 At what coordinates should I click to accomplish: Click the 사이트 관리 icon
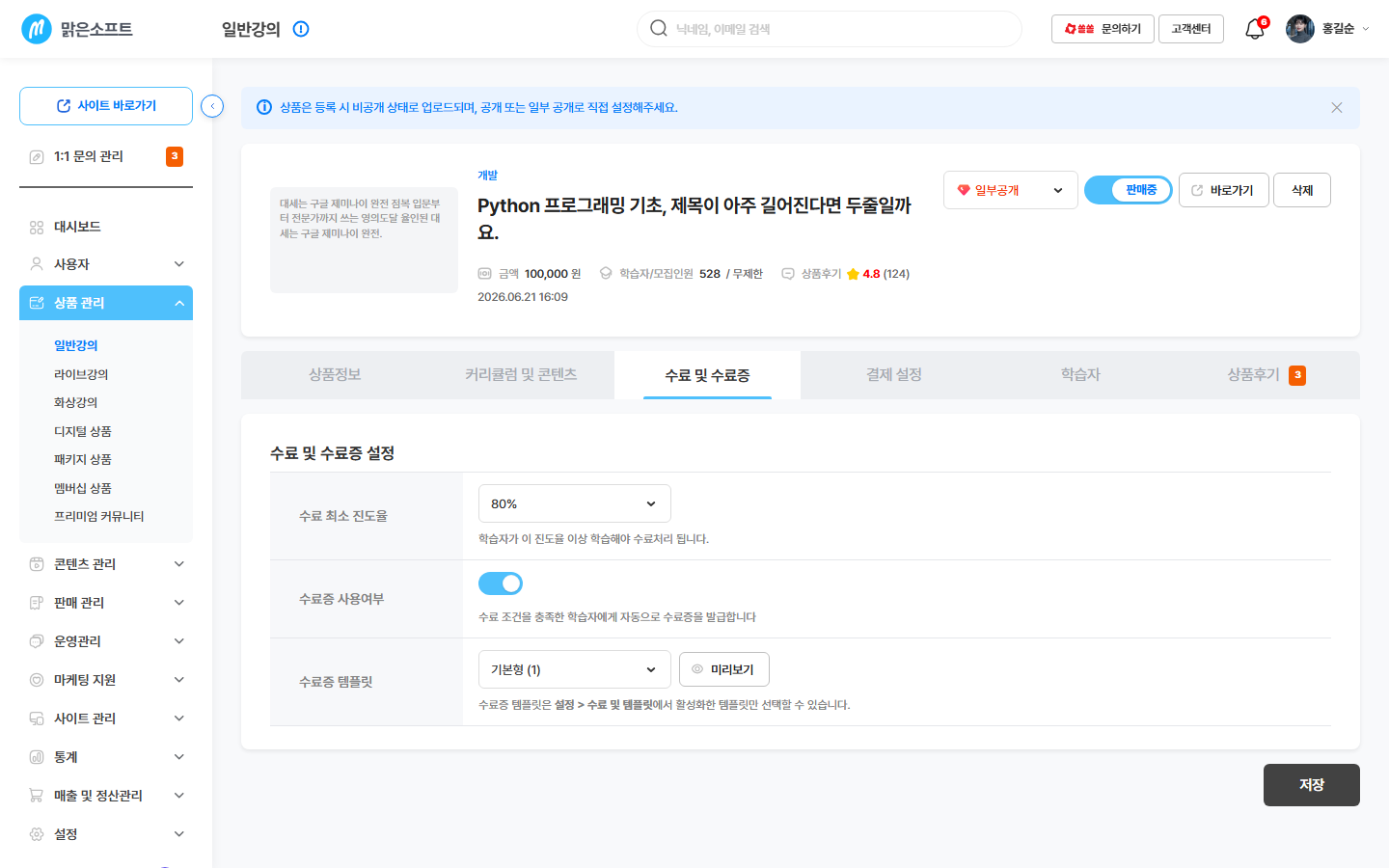click(37, 719)
